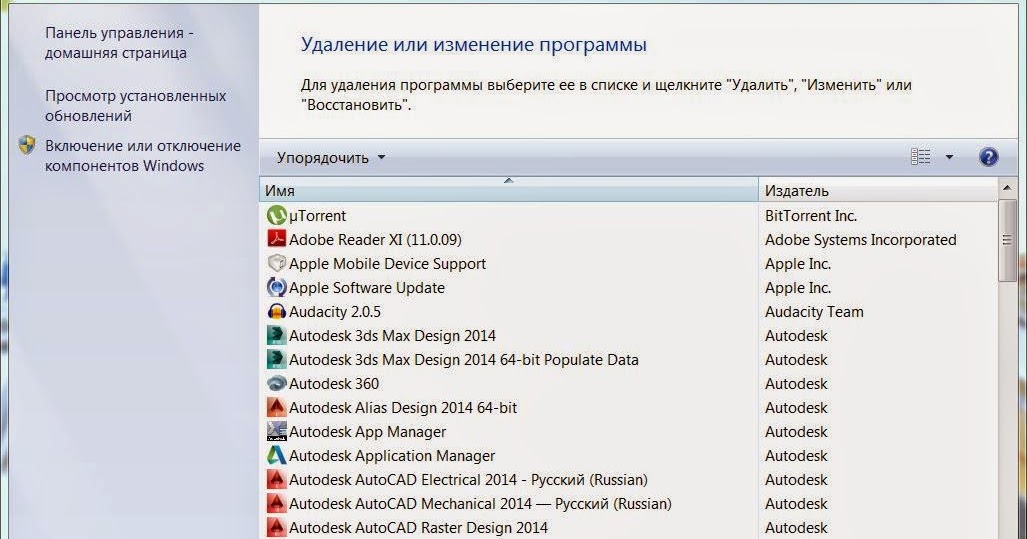Click the Autodesk 360 icon

point(276,383)
